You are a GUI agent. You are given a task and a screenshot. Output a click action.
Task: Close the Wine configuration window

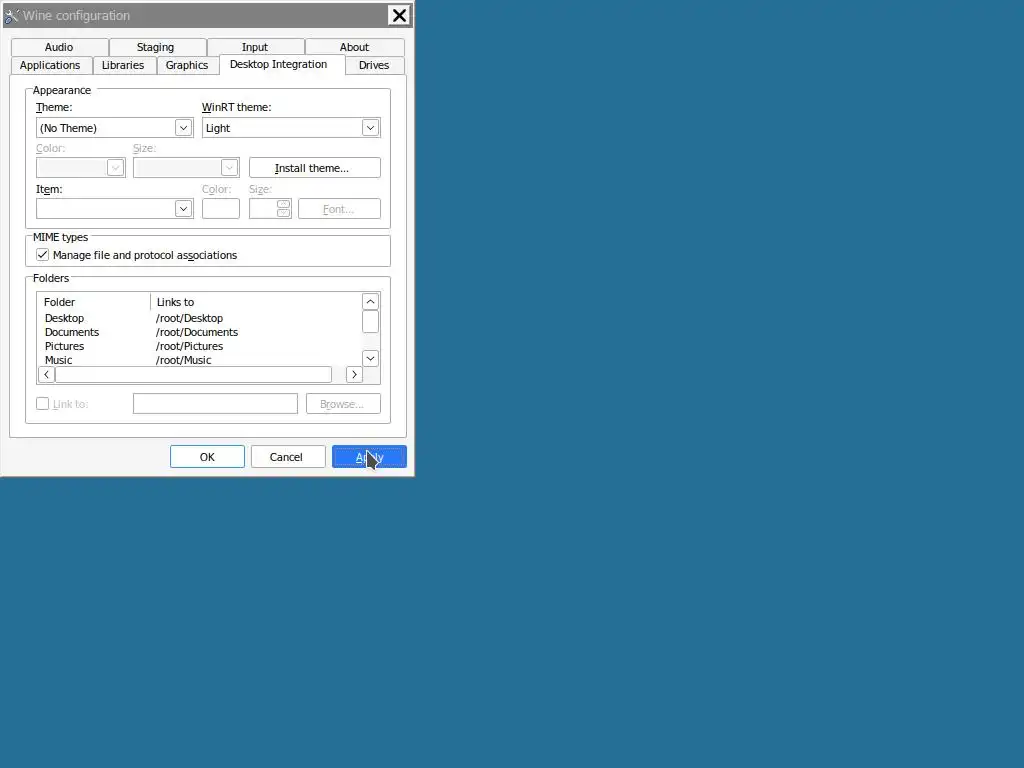tap(399, 15)
